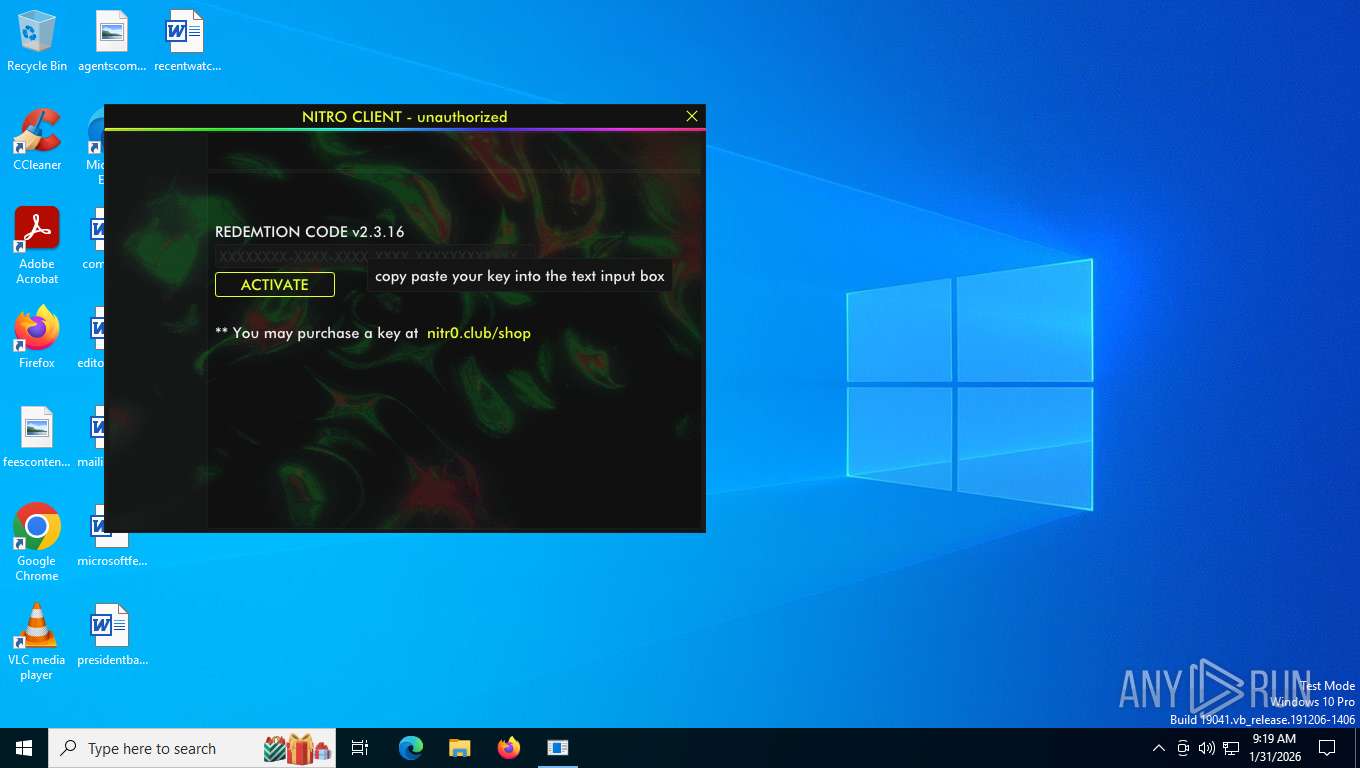Open the Windows Start menu
The image size is (1360, 768).
point(24,748)
